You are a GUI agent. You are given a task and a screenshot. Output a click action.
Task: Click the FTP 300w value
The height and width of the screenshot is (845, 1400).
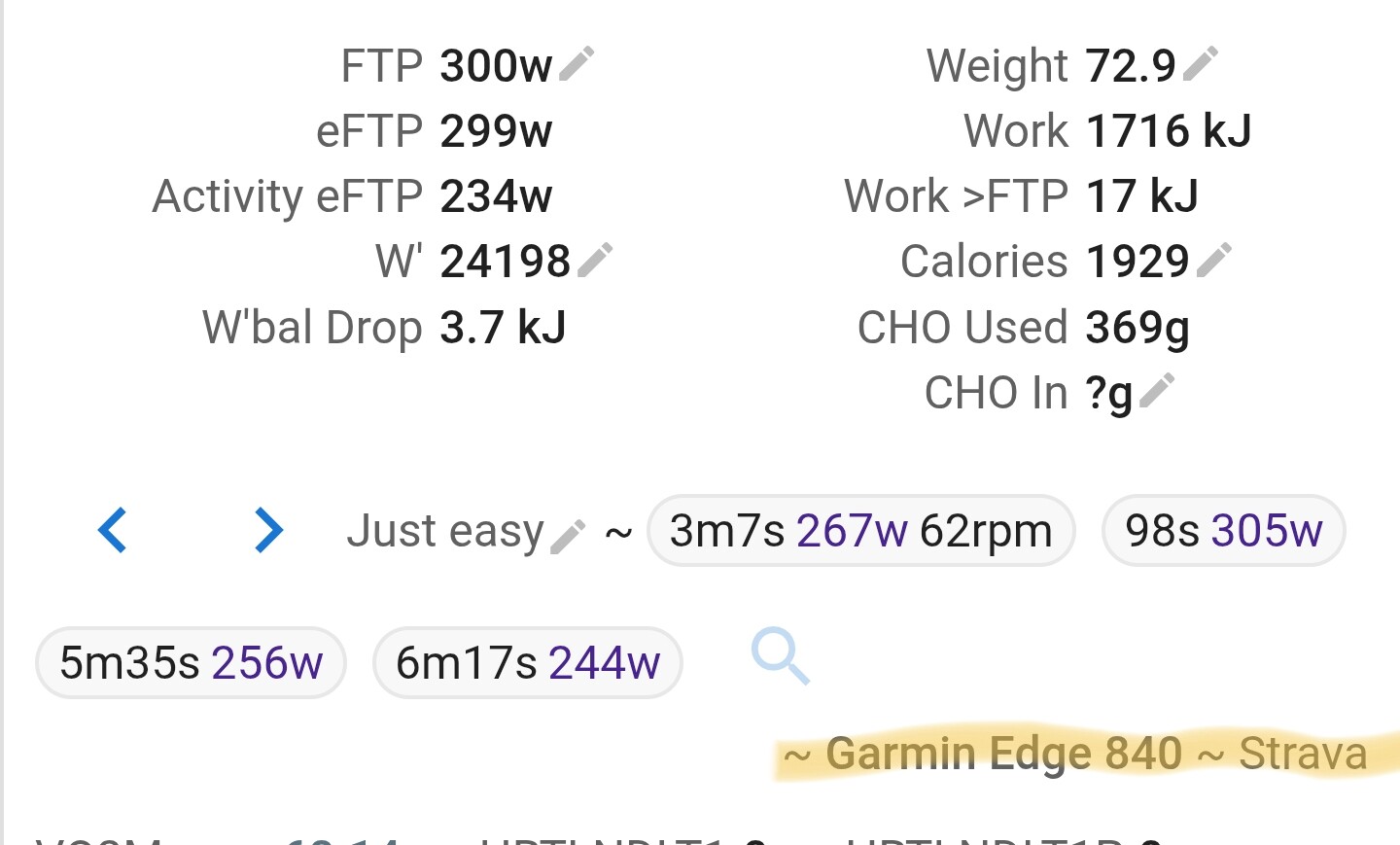point(496,66)
